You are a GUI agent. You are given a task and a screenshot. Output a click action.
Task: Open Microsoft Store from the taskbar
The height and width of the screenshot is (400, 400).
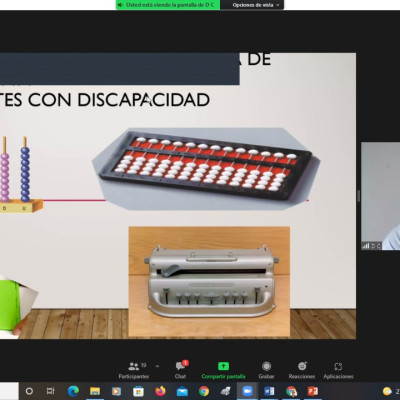pos(138,391)
